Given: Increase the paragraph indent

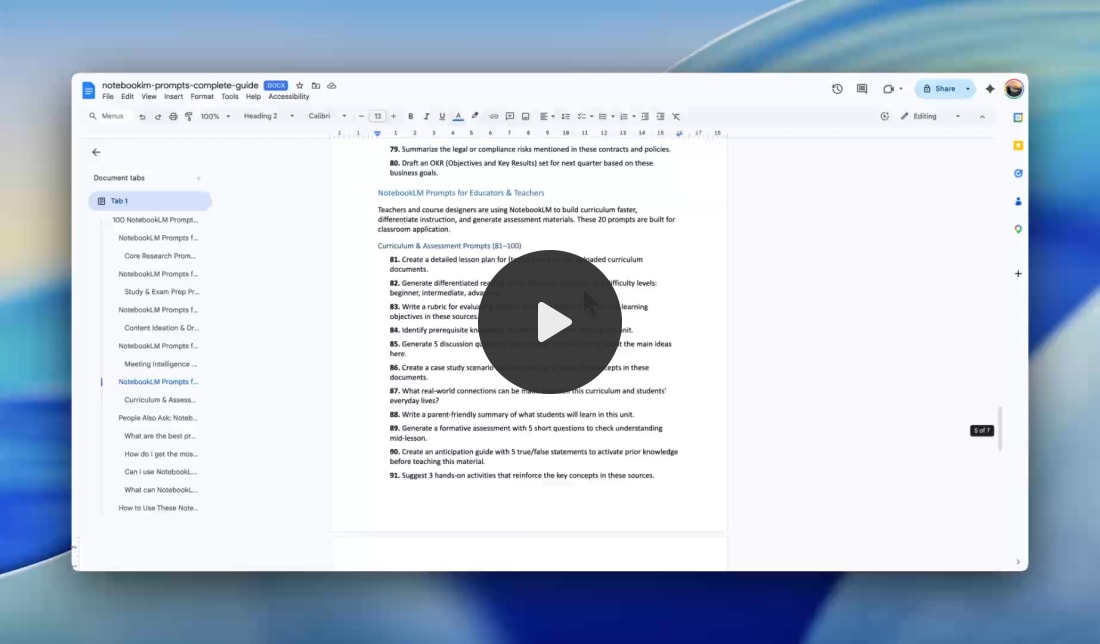Looking at the screenshot, I should click(660, 116).
